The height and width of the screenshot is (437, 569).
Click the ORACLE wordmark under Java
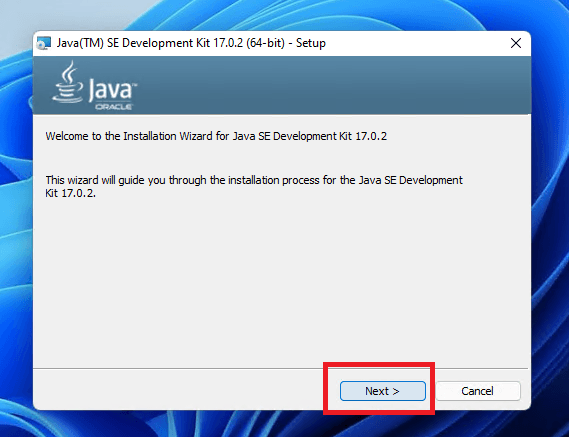(114, 107)
